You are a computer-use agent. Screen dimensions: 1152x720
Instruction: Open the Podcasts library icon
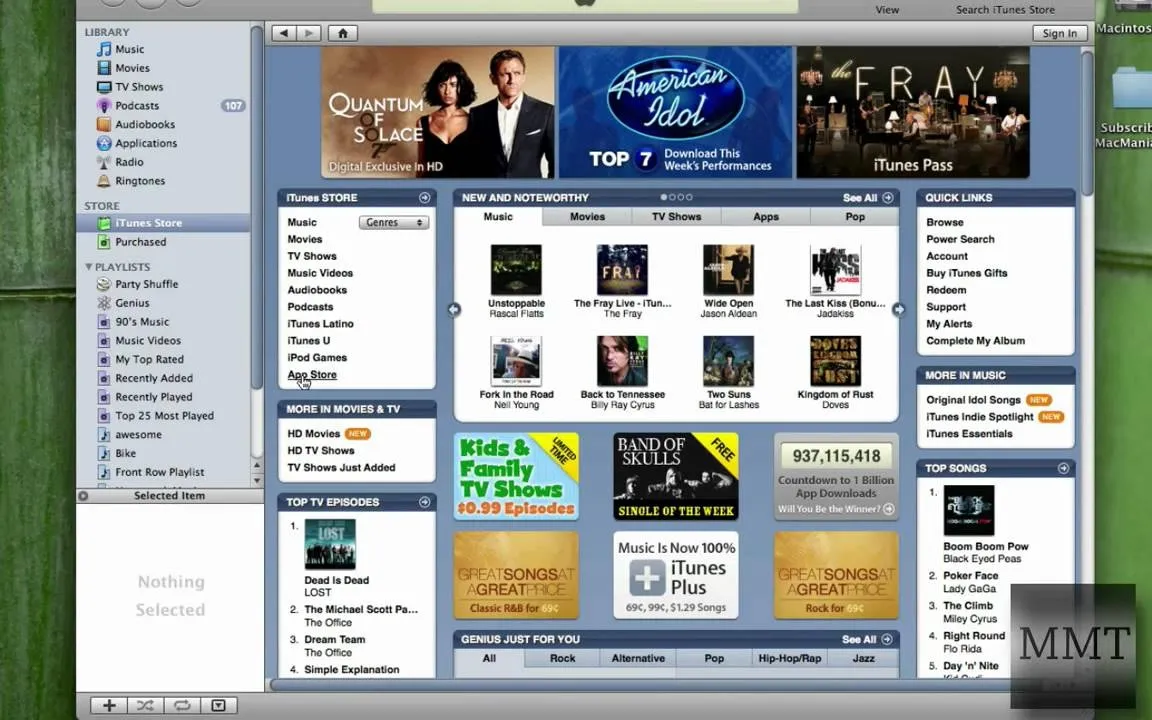click(104, 106)
